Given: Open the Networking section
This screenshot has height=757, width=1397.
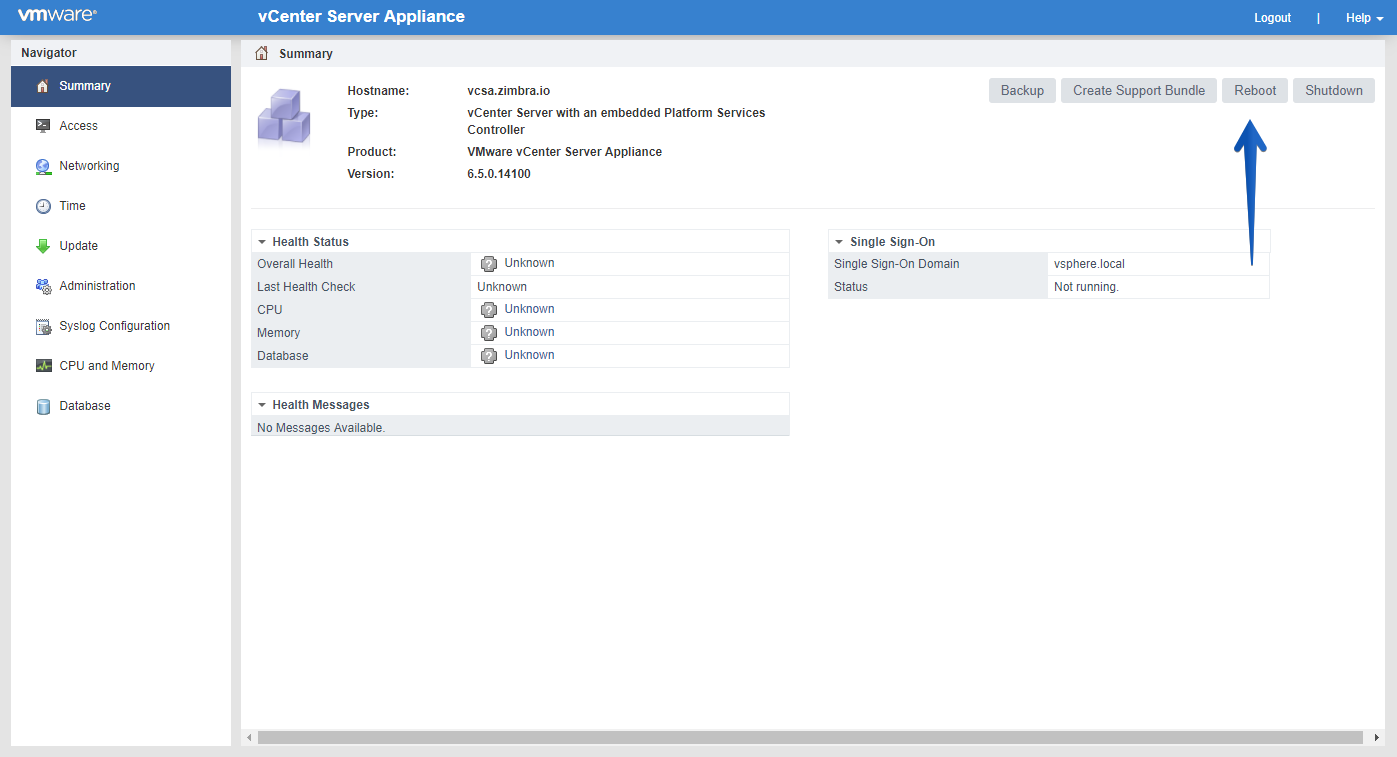Looking at the screenshot, I should 121,166.
